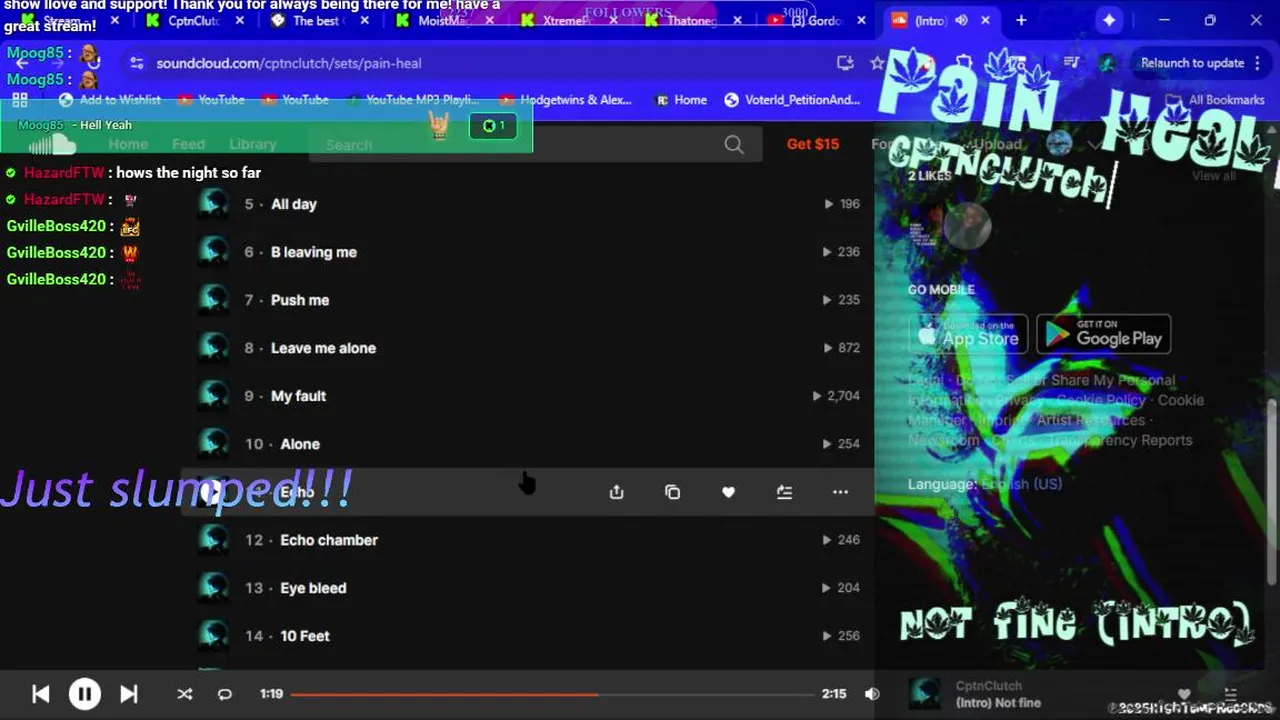The height and width of the screenshot is (720, 1280).
Task: Change language English (US) link
Action: click(1021, 484)
